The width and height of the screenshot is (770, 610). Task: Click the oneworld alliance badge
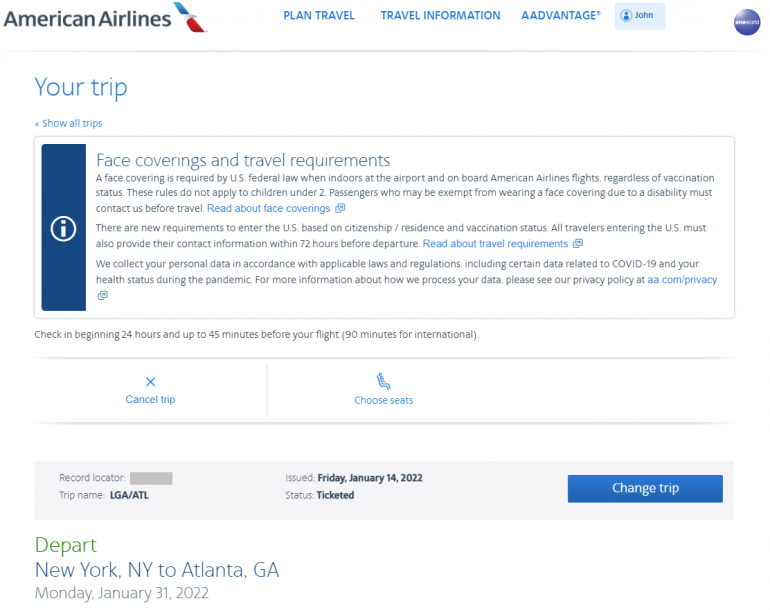pyautogui.click(x=746, y=23)
